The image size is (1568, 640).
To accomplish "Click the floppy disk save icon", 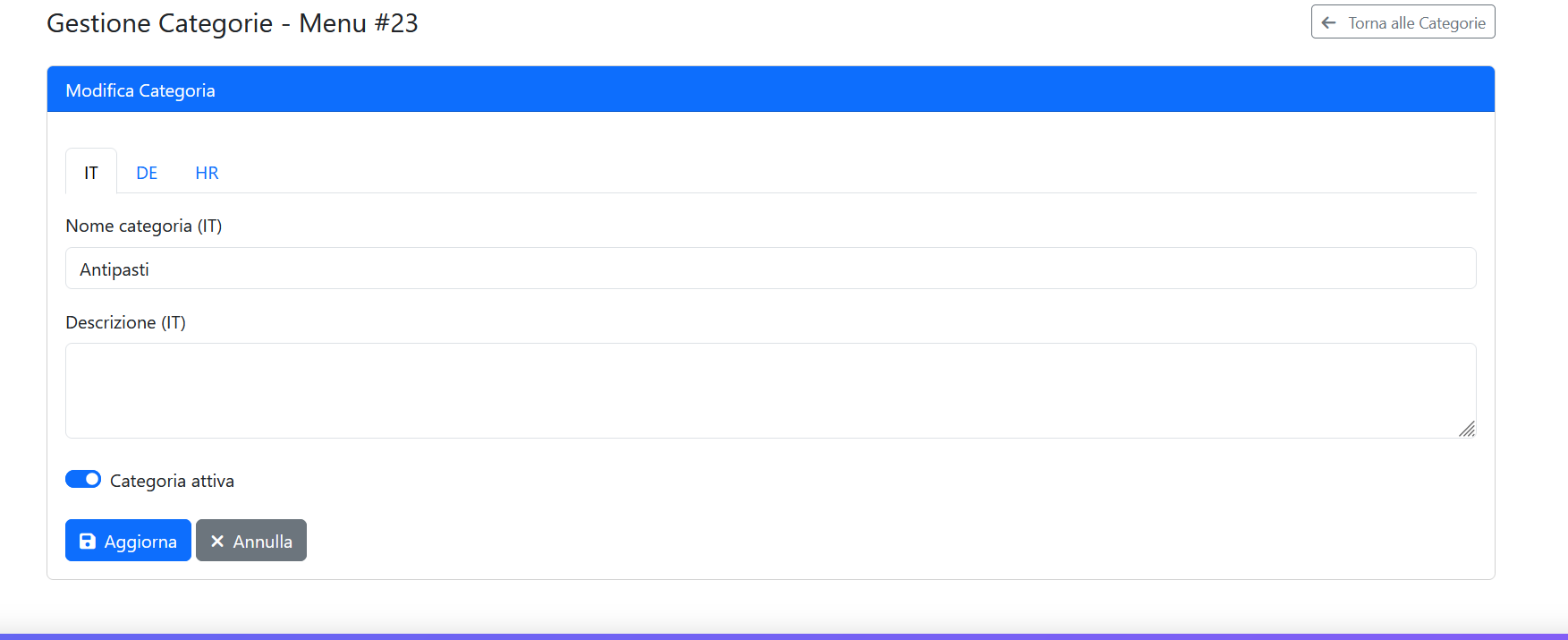I will pos(88,542).
